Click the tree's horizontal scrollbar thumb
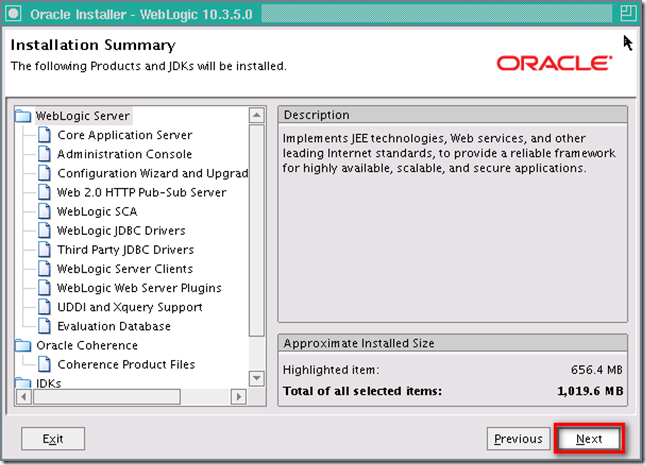Image resolution: width=646 pixels, height=465 pixels. point(107,397)
